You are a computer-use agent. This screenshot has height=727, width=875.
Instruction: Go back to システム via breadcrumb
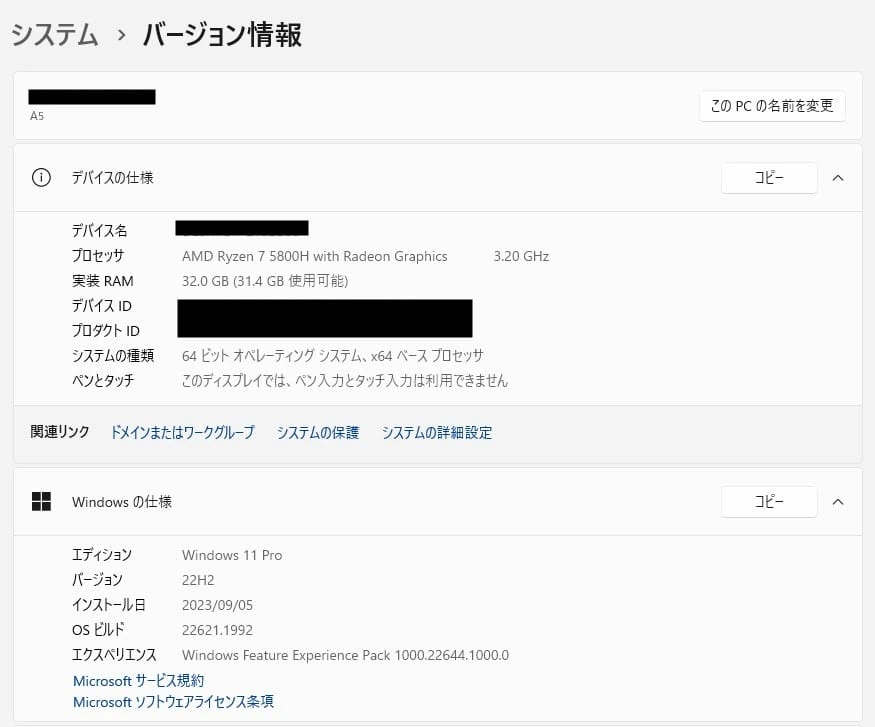coord(54,35)
